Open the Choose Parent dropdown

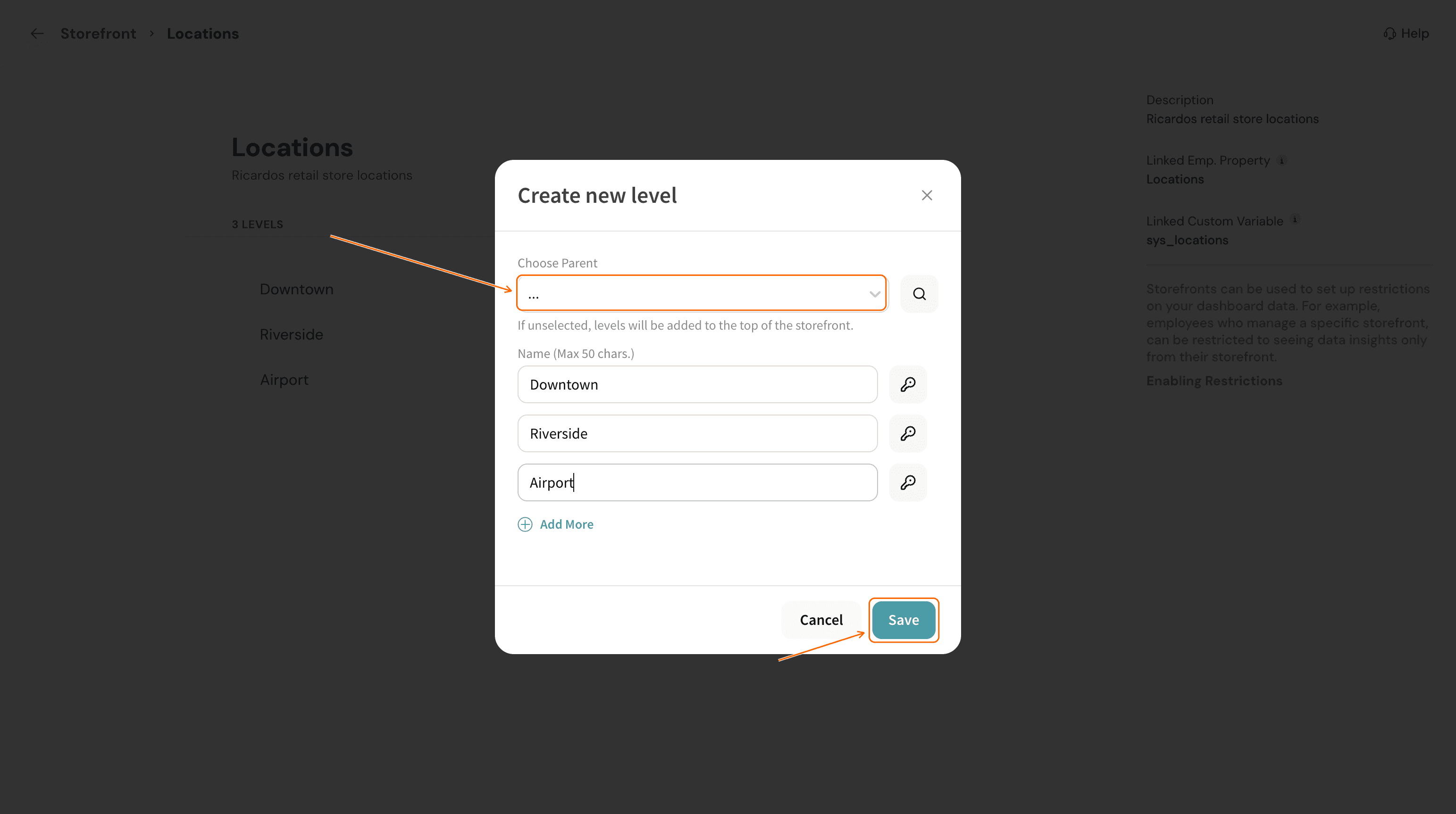(x=702, y=293)
